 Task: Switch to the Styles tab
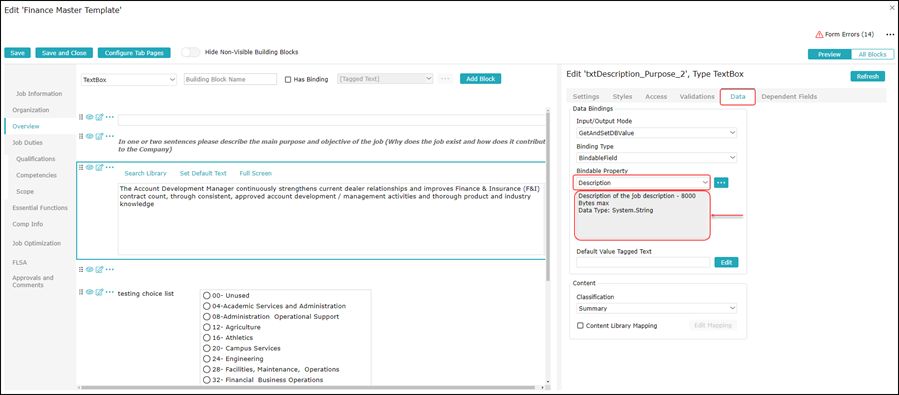(622, 96)
